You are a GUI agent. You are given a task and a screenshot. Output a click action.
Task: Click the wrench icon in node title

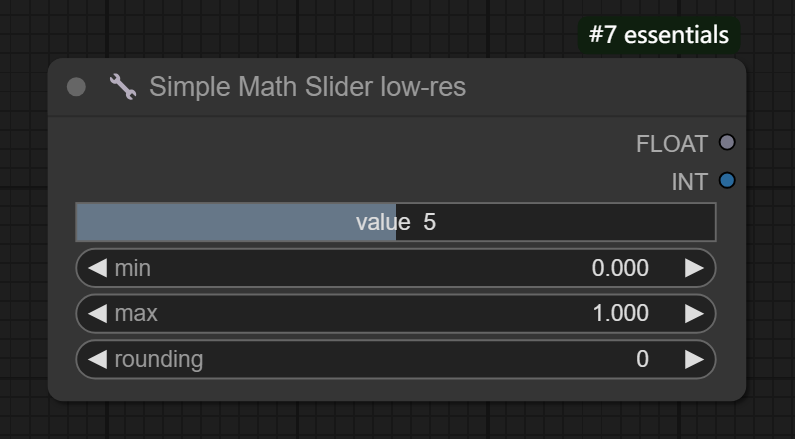click(x=122, y=87)
